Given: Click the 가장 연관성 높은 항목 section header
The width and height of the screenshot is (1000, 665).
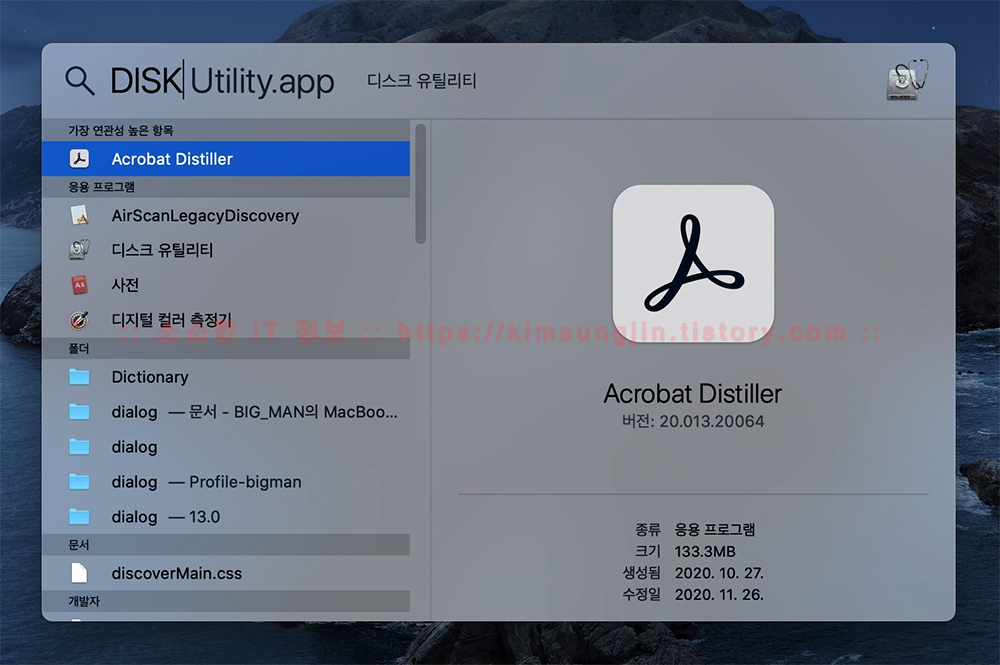Looking at the screenshot, I should click(x=226, y=130).
